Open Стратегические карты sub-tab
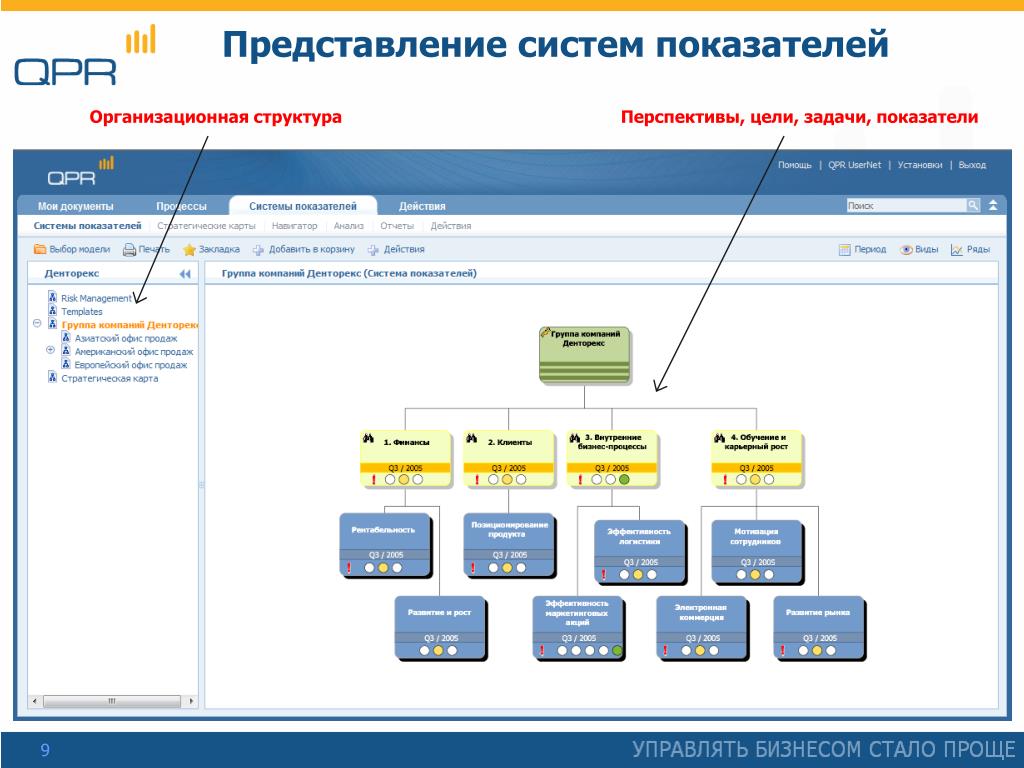 tap(206, 226)
